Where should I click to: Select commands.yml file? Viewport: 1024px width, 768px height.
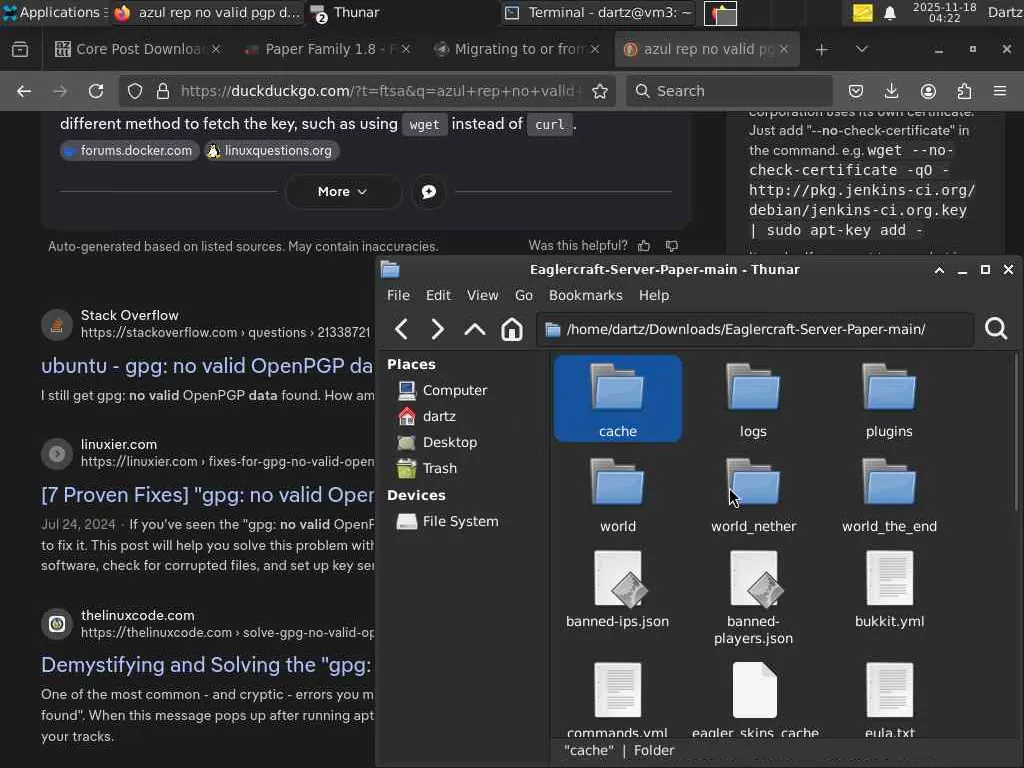pos(617,699)
